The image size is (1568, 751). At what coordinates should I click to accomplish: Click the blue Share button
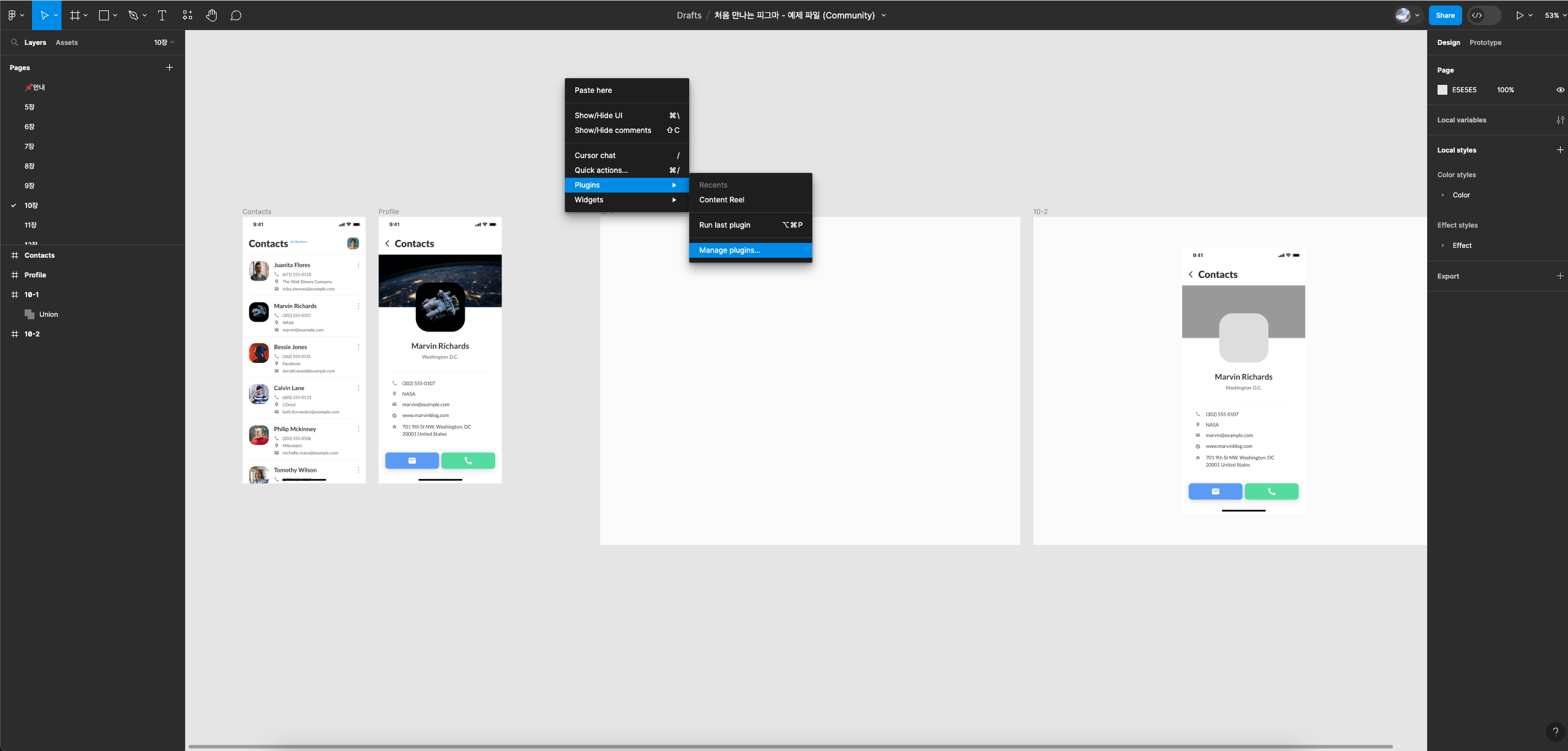click(1445, 15)
